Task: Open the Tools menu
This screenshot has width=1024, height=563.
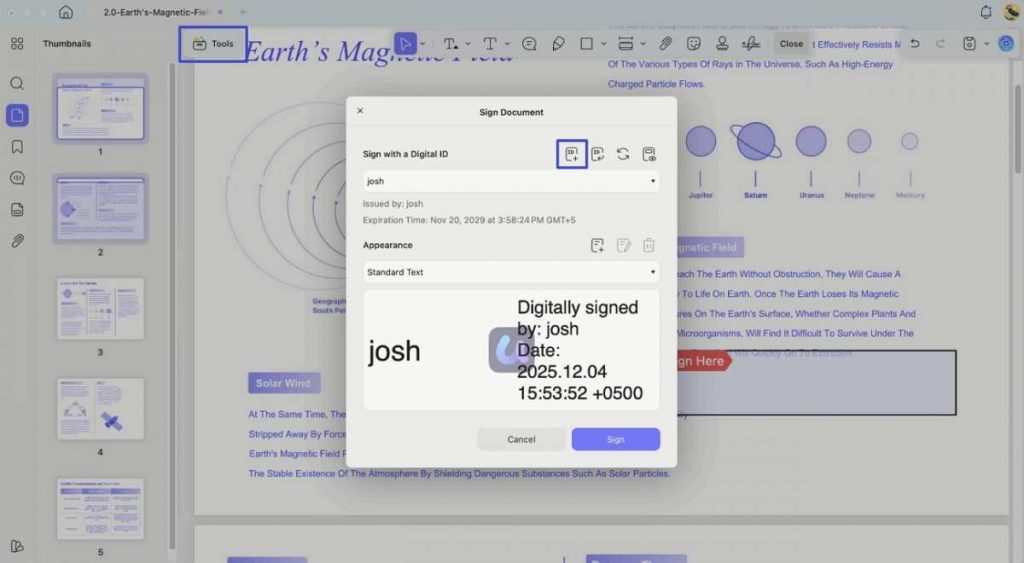Action: pos(213,44)
